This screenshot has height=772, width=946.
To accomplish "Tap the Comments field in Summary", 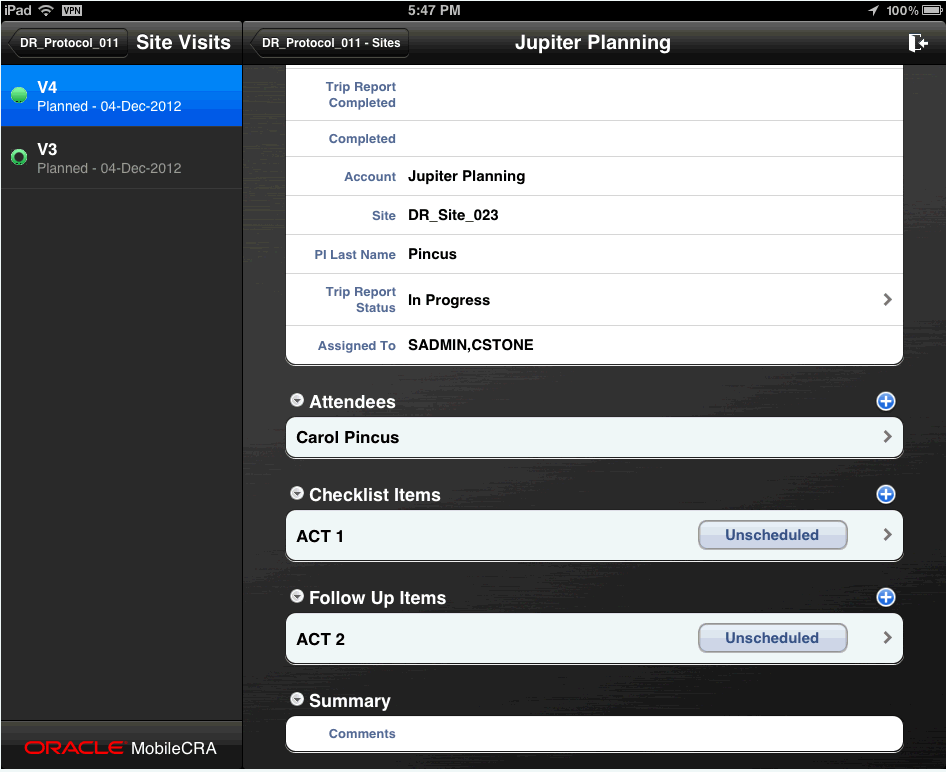I will (594, 733).
